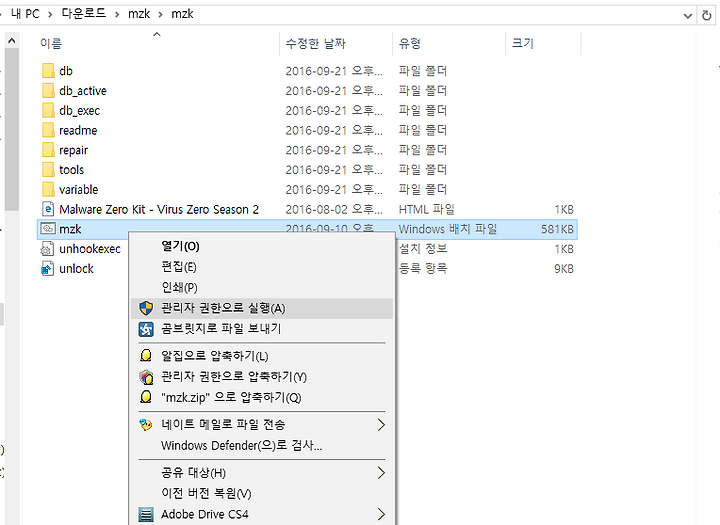720x525 pixels.
Task: Select the folder name "variable"
Action: pos(79,190)
